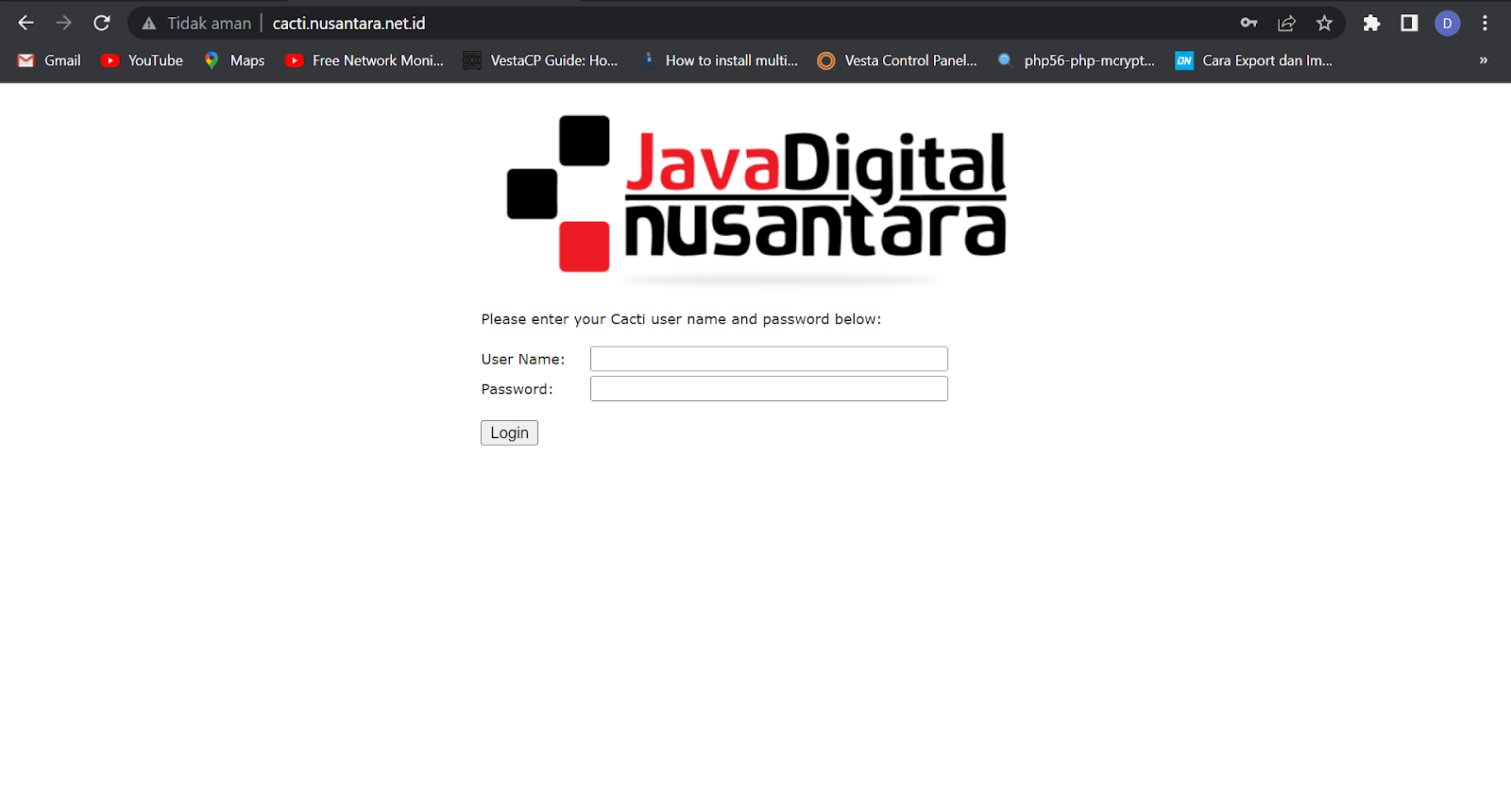Open the How to install multi... bookmark
Screen dimensions: 1511x812
tap(719, 60)
